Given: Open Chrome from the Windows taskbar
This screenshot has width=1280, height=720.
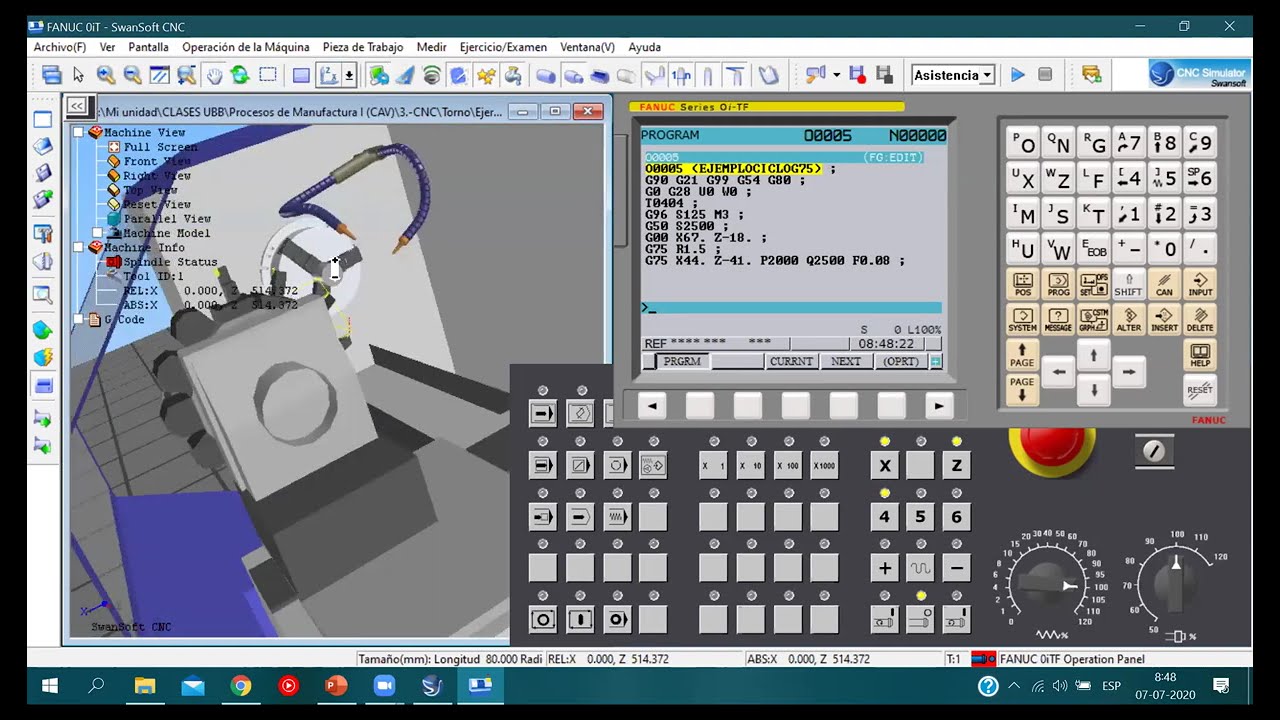Looking at the screenshot, I should pos(240,686).
